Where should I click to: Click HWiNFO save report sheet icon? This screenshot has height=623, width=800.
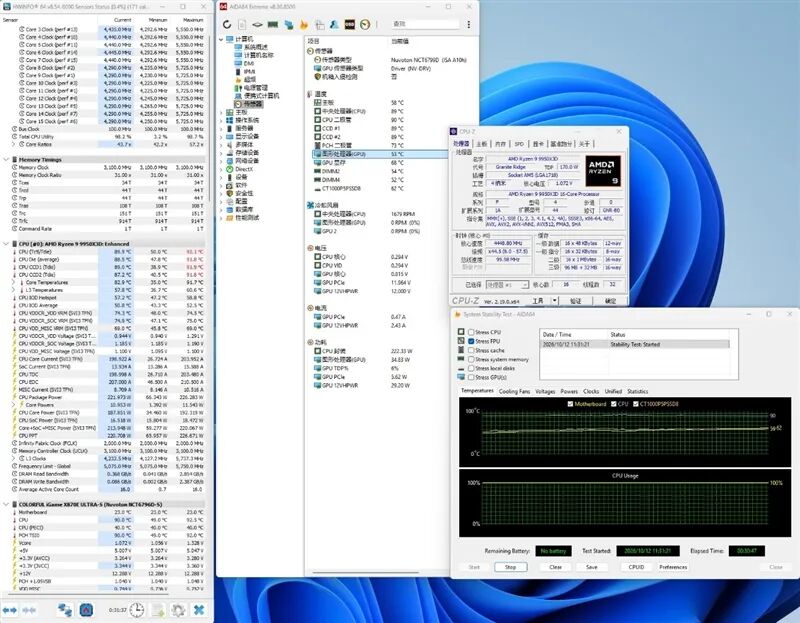point(158,610)
